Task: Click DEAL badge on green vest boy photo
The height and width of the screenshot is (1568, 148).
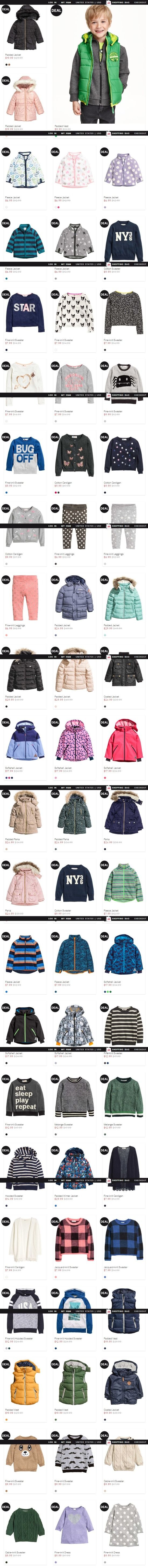Action: coord(56,10)
